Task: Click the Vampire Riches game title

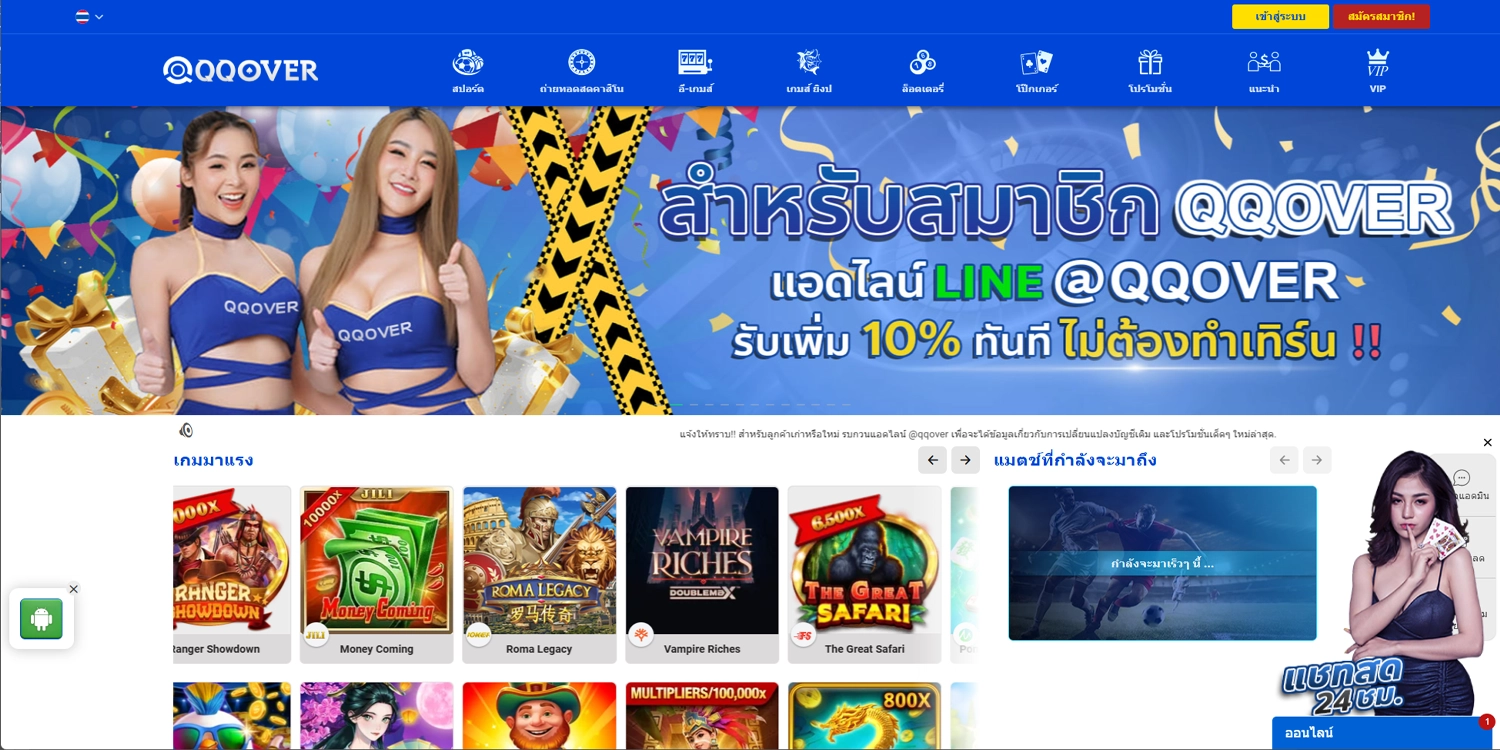Action: point(702,649)
